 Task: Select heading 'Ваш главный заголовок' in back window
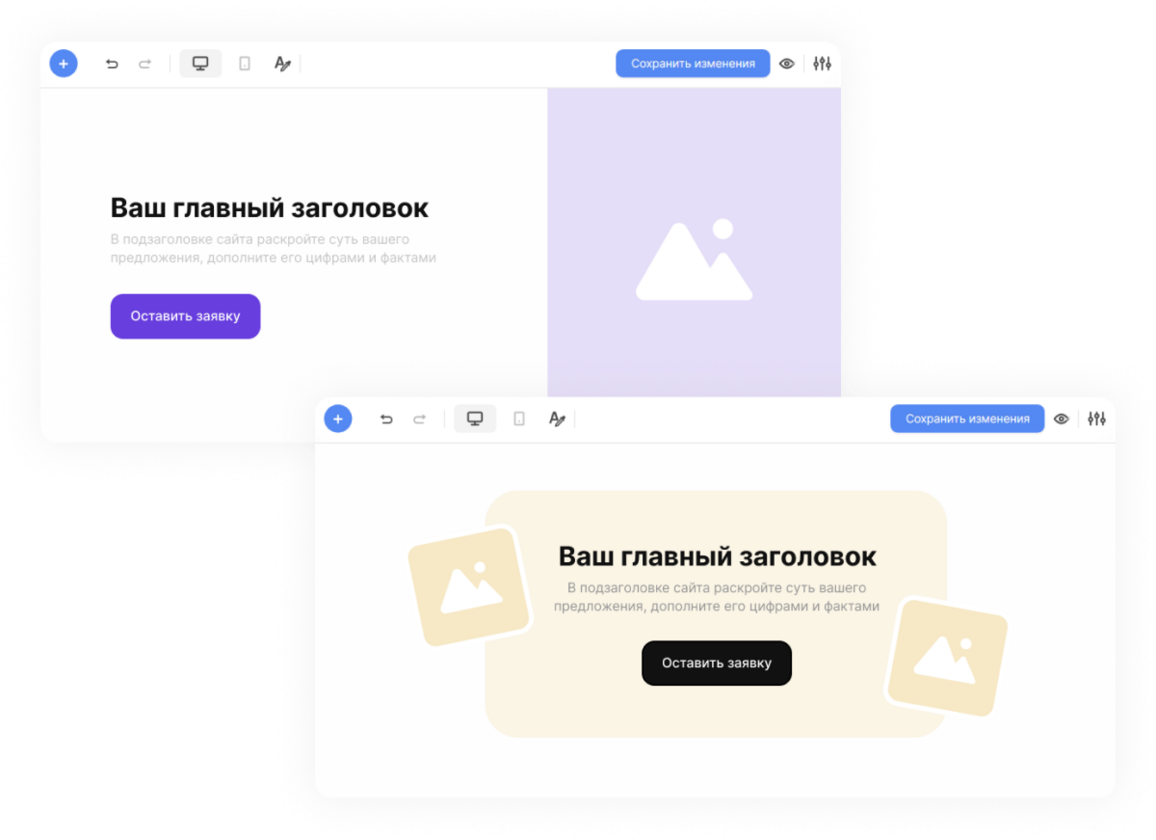(x=269, y=208)
